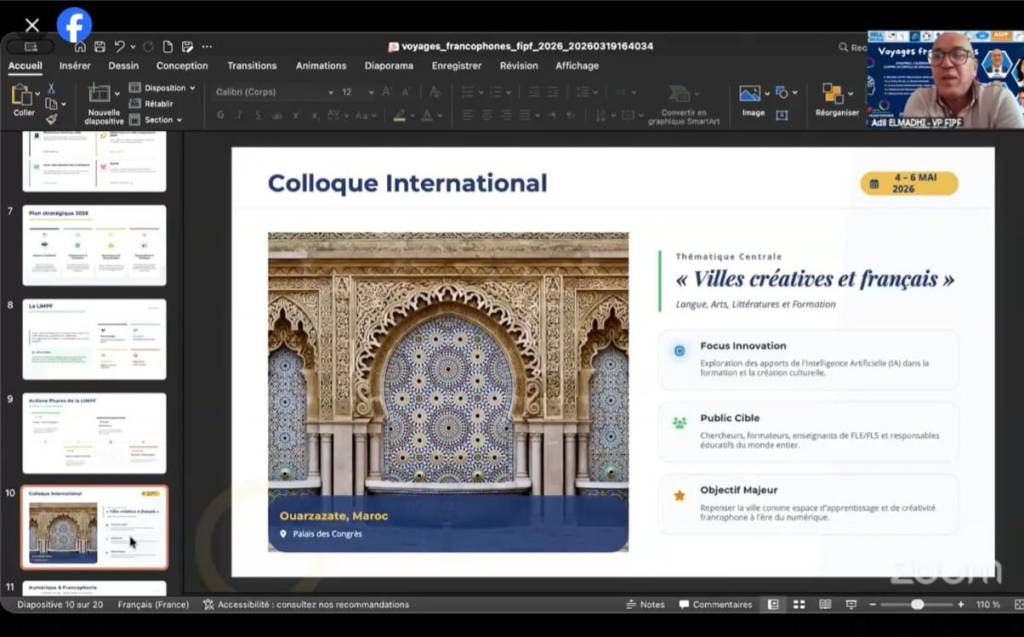Click the scissors cut icon
Screen dimensions: 1024x637
[x=51, y=88]
